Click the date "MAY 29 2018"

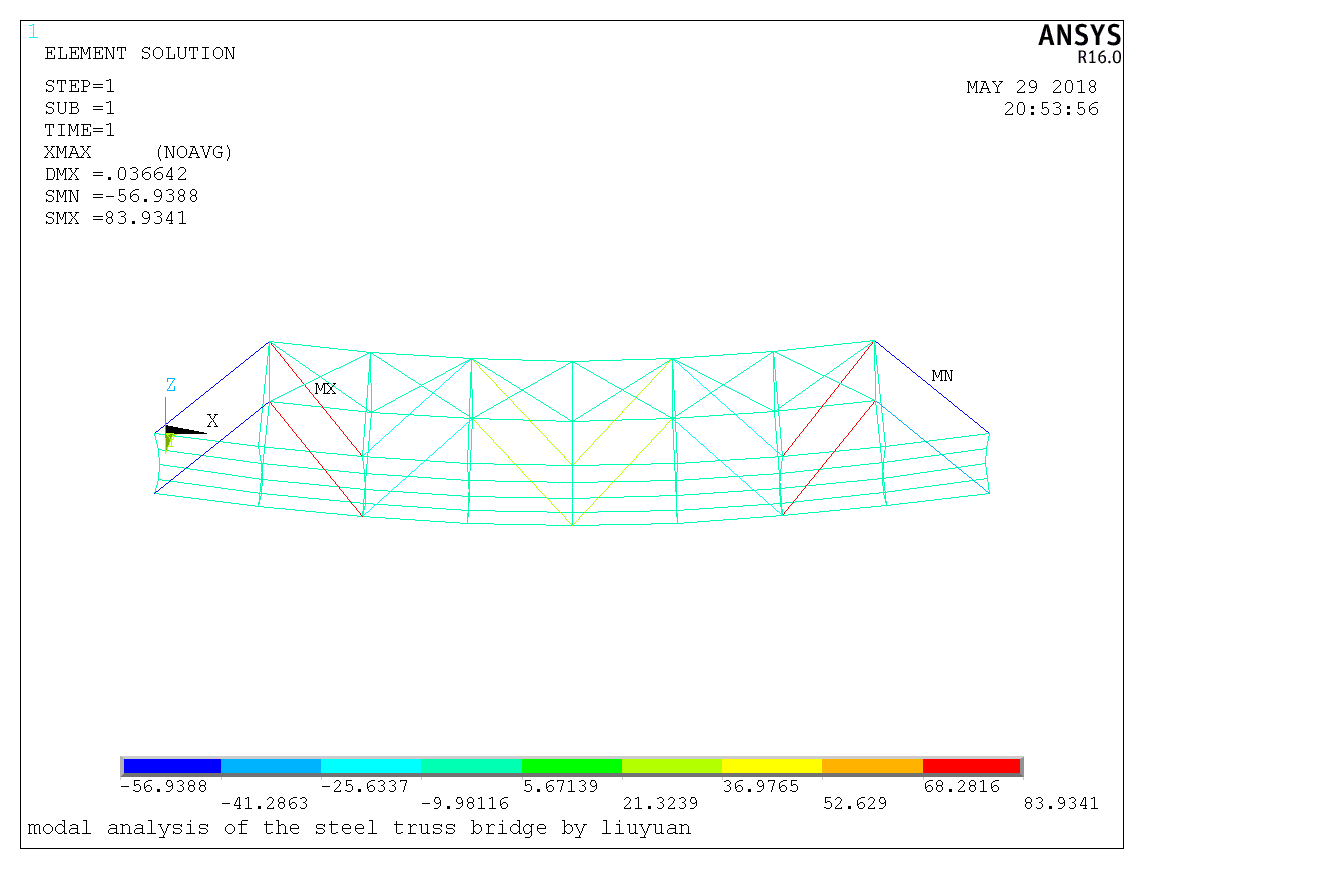1032,87
